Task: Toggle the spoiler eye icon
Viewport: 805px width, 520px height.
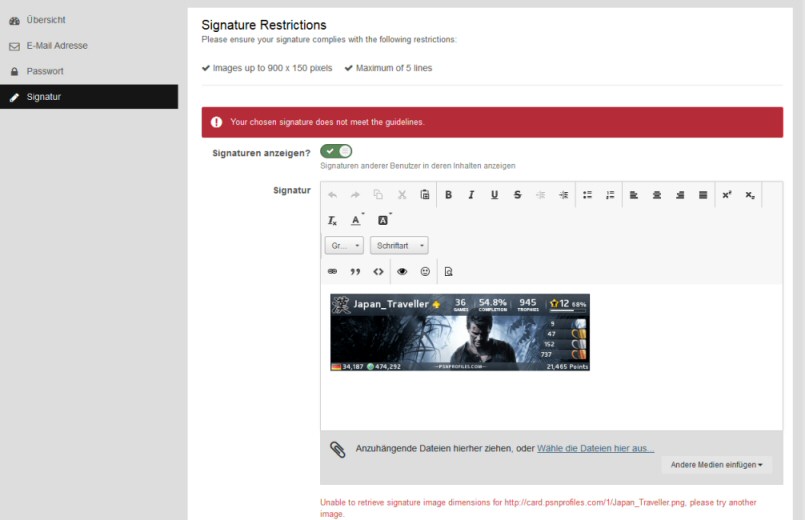Action: 402,271
